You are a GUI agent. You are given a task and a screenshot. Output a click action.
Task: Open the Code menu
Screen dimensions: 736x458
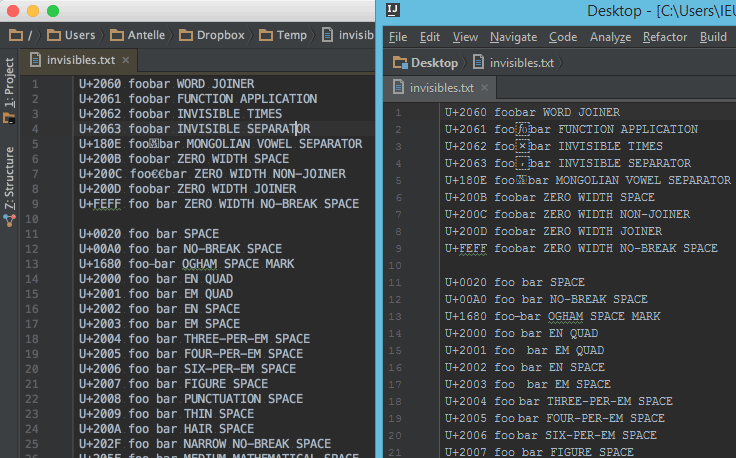[x=563, y=37]
